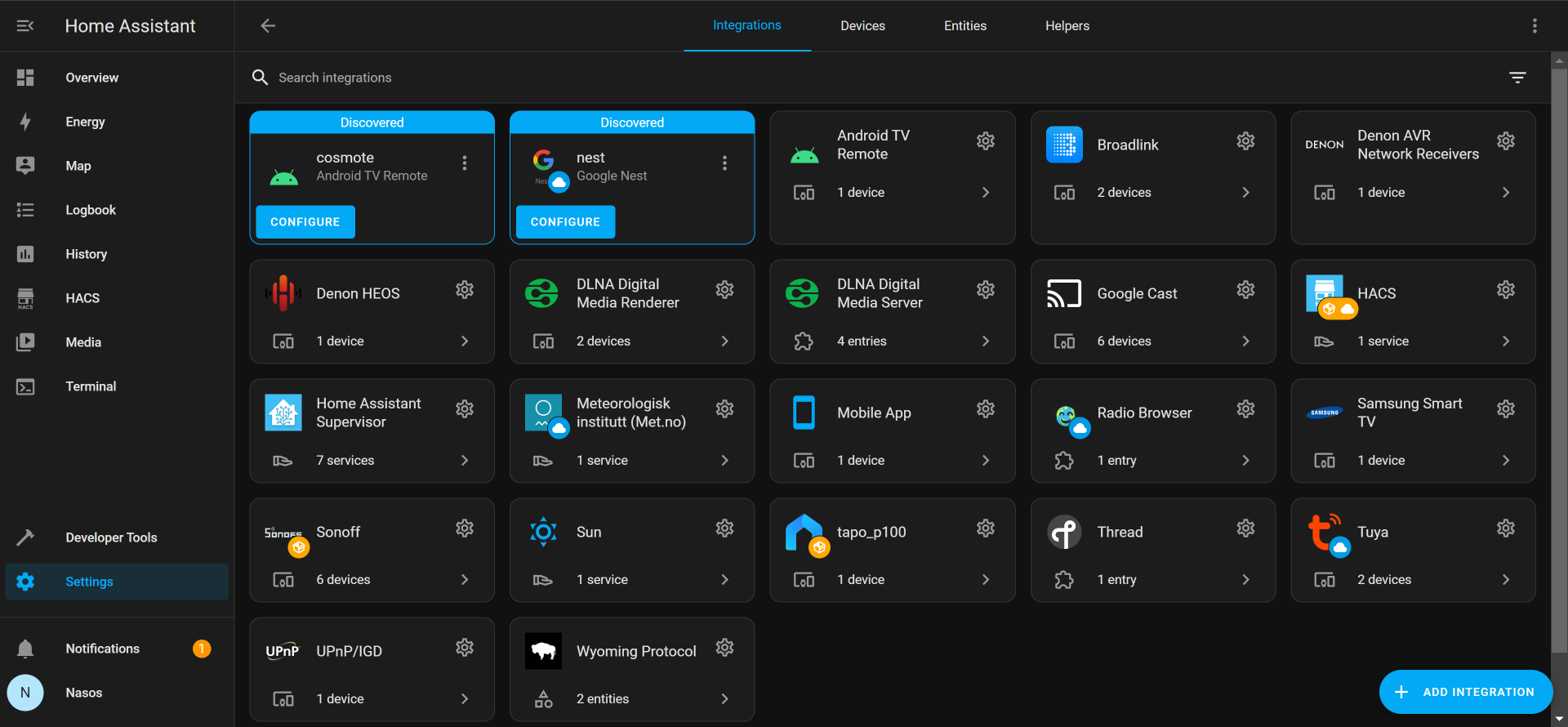Collapse the sidebar with hamburger icon
Image resolution: width=1568 pixels, height=727 pixels.
click(25, 26)
